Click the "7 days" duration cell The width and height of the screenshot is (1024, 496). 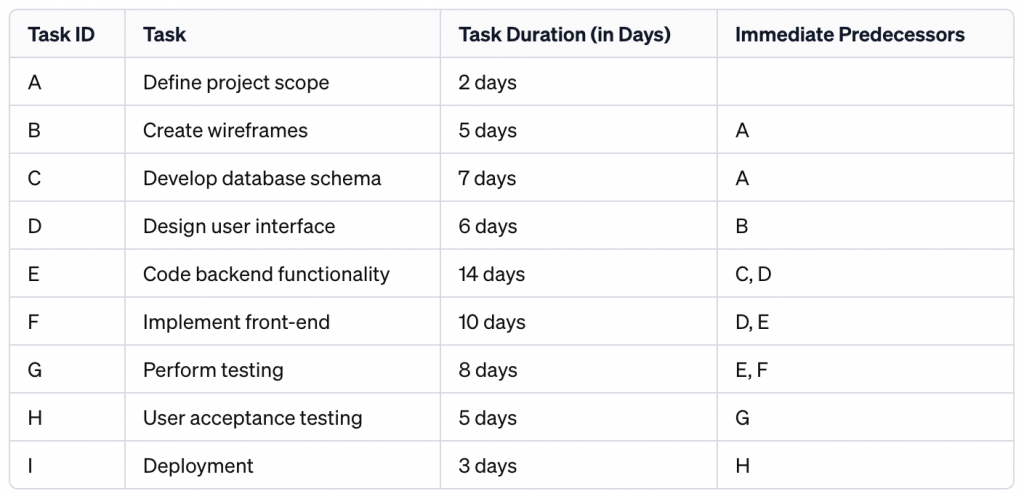[487, 179]
